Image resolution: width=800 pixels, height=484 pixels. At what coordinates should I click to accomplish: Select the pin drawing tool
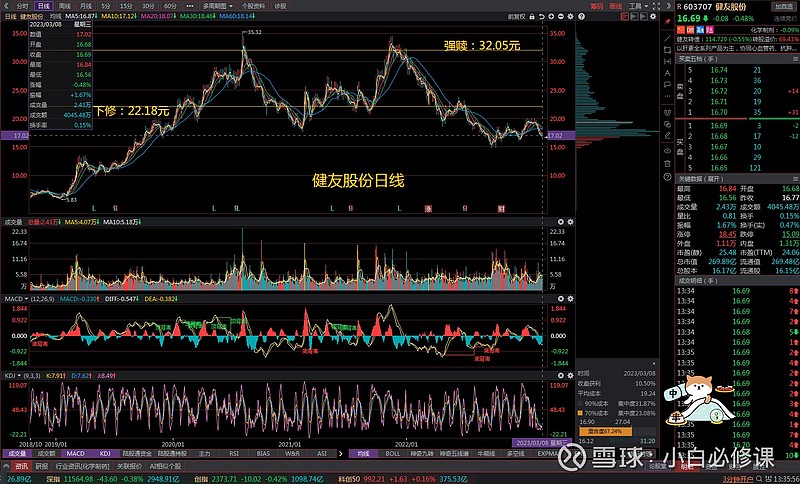click(x=667, y=22)
